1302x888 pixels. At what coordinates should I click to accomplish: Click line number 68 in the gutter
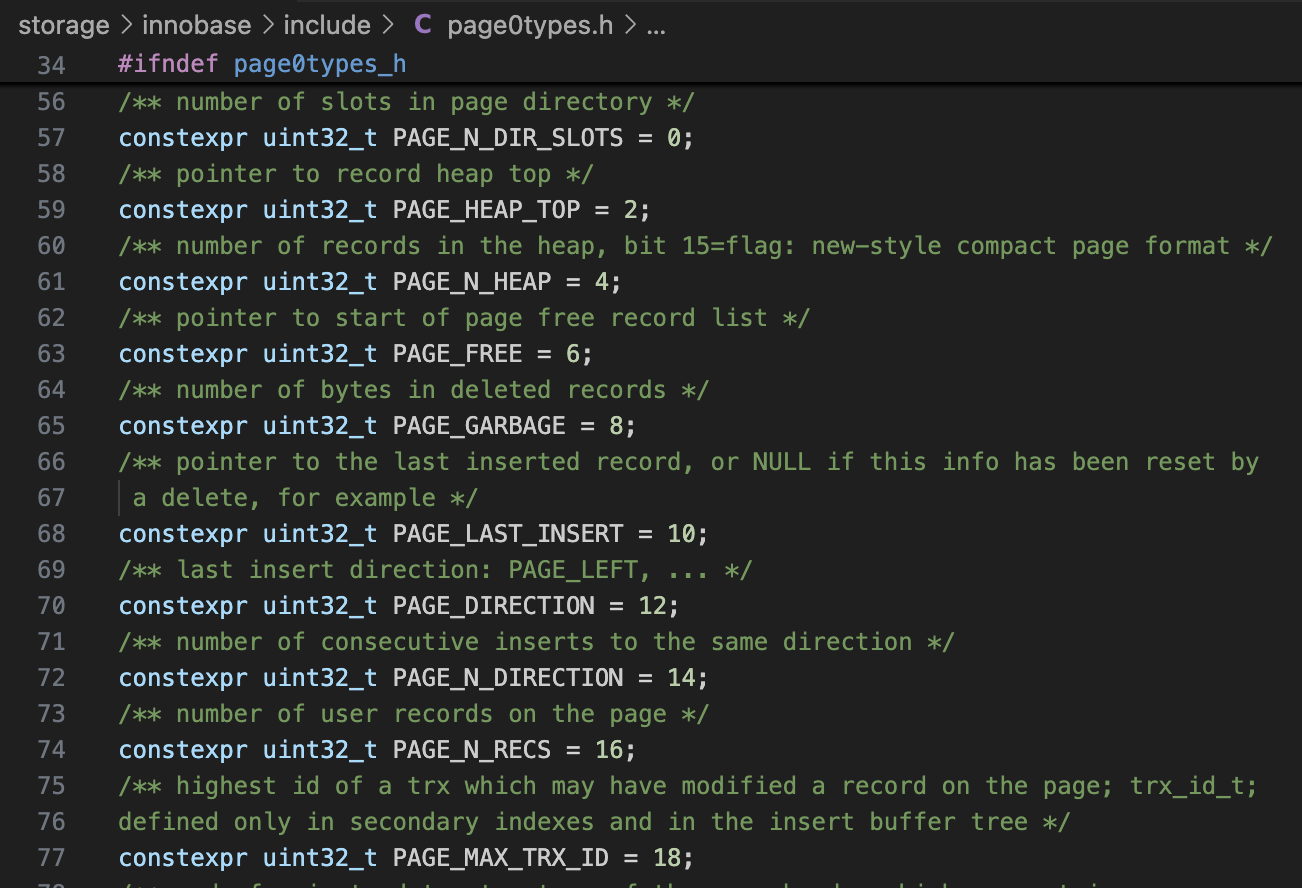tap(51, 533)
